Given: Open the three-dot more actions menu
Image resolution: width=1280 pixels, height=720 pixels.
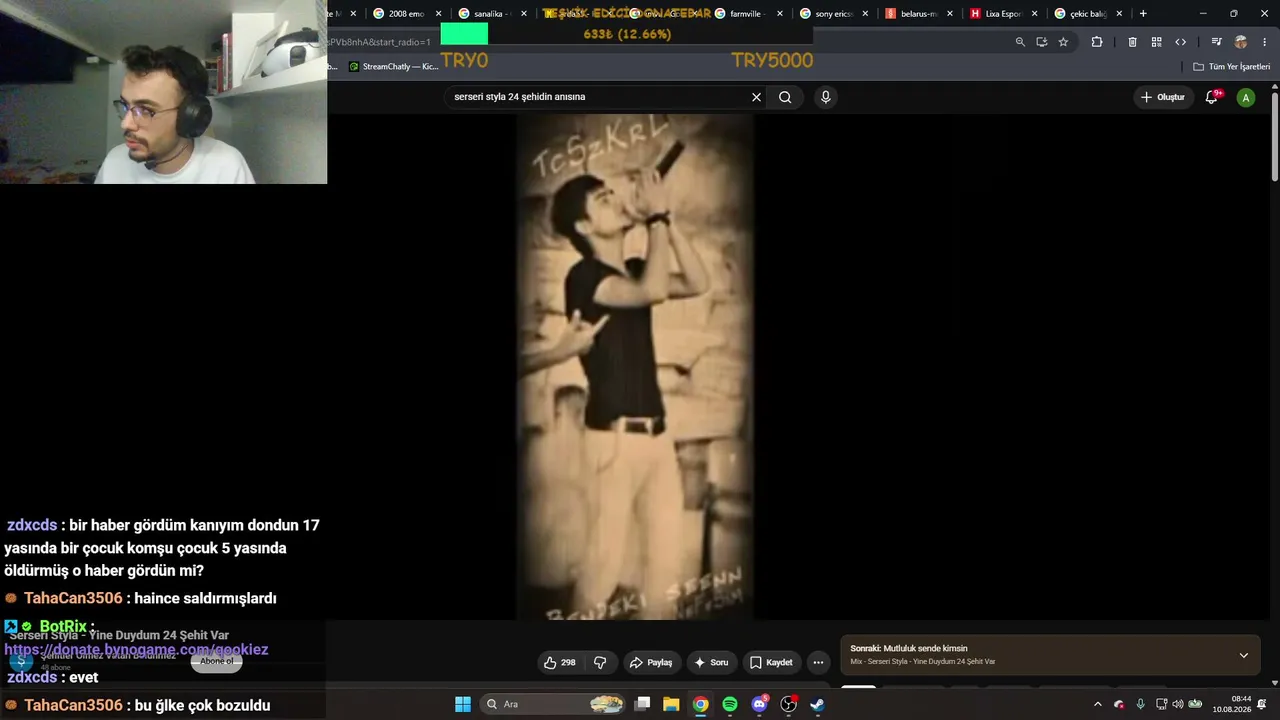Looking at the screenshot, I should pos(818,662).
